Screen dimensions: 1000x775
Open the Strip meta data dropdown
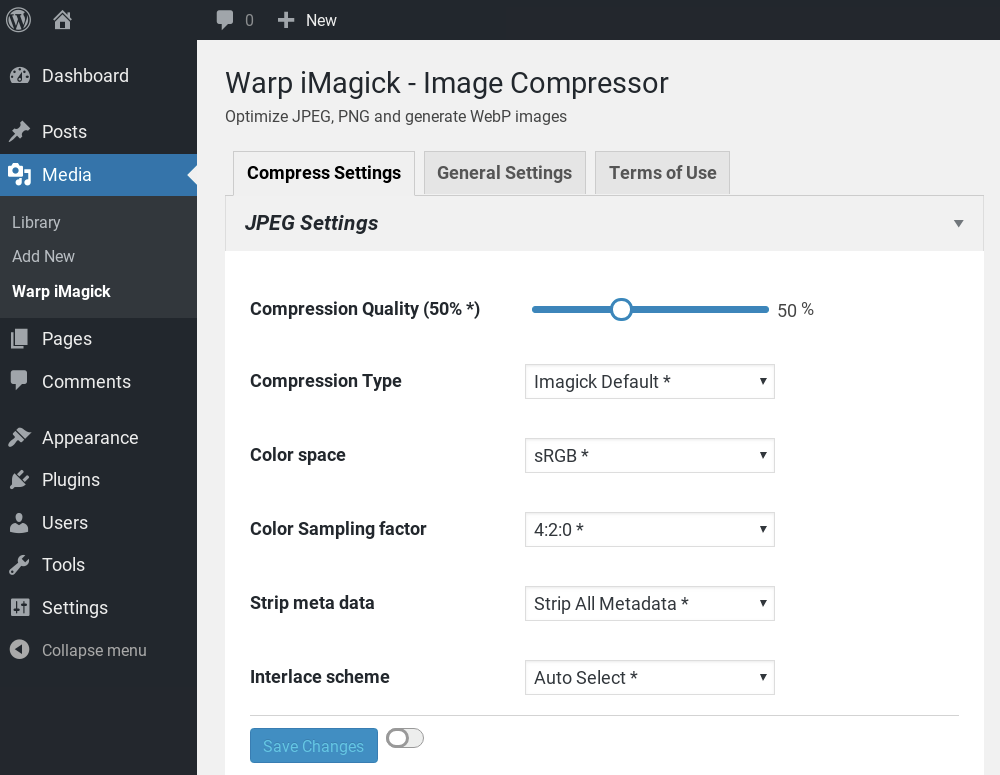(649, 603)
